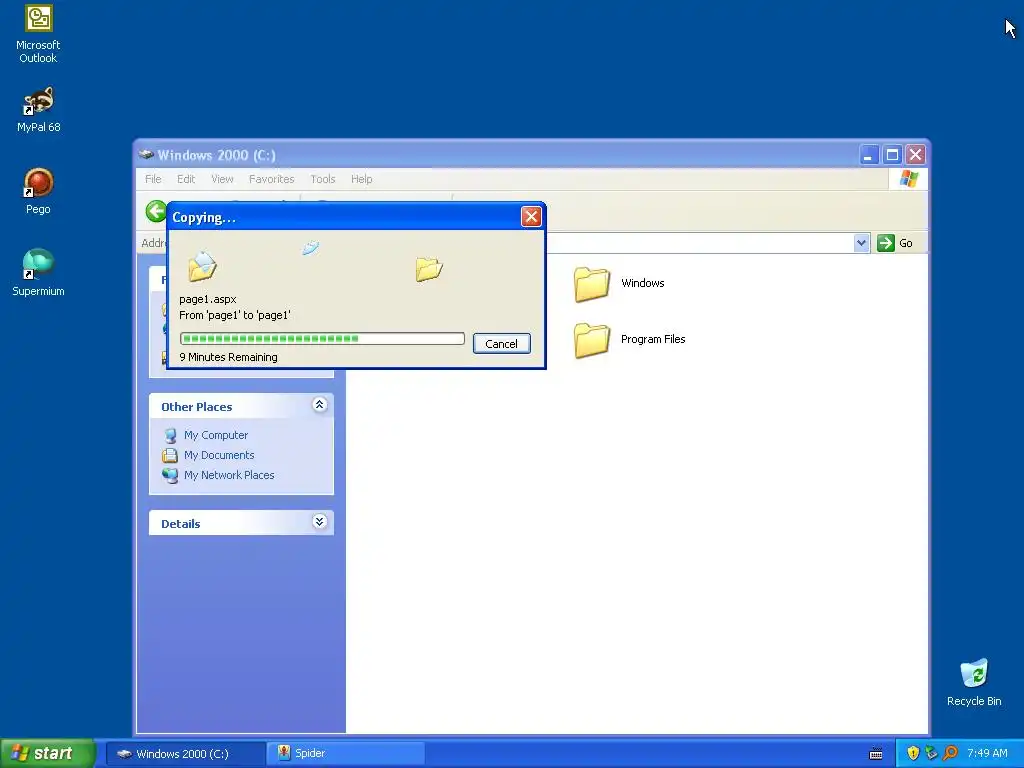Open the Help menu
This screenshot has height=768, width=1024.
[x=361, y=179]
